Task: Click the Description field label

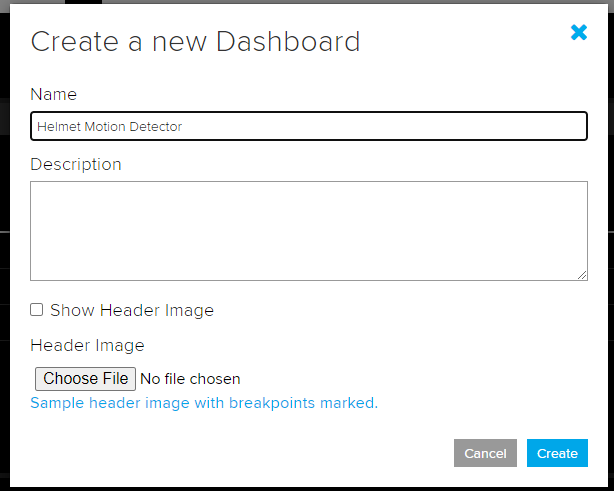Action: [76, 164]
